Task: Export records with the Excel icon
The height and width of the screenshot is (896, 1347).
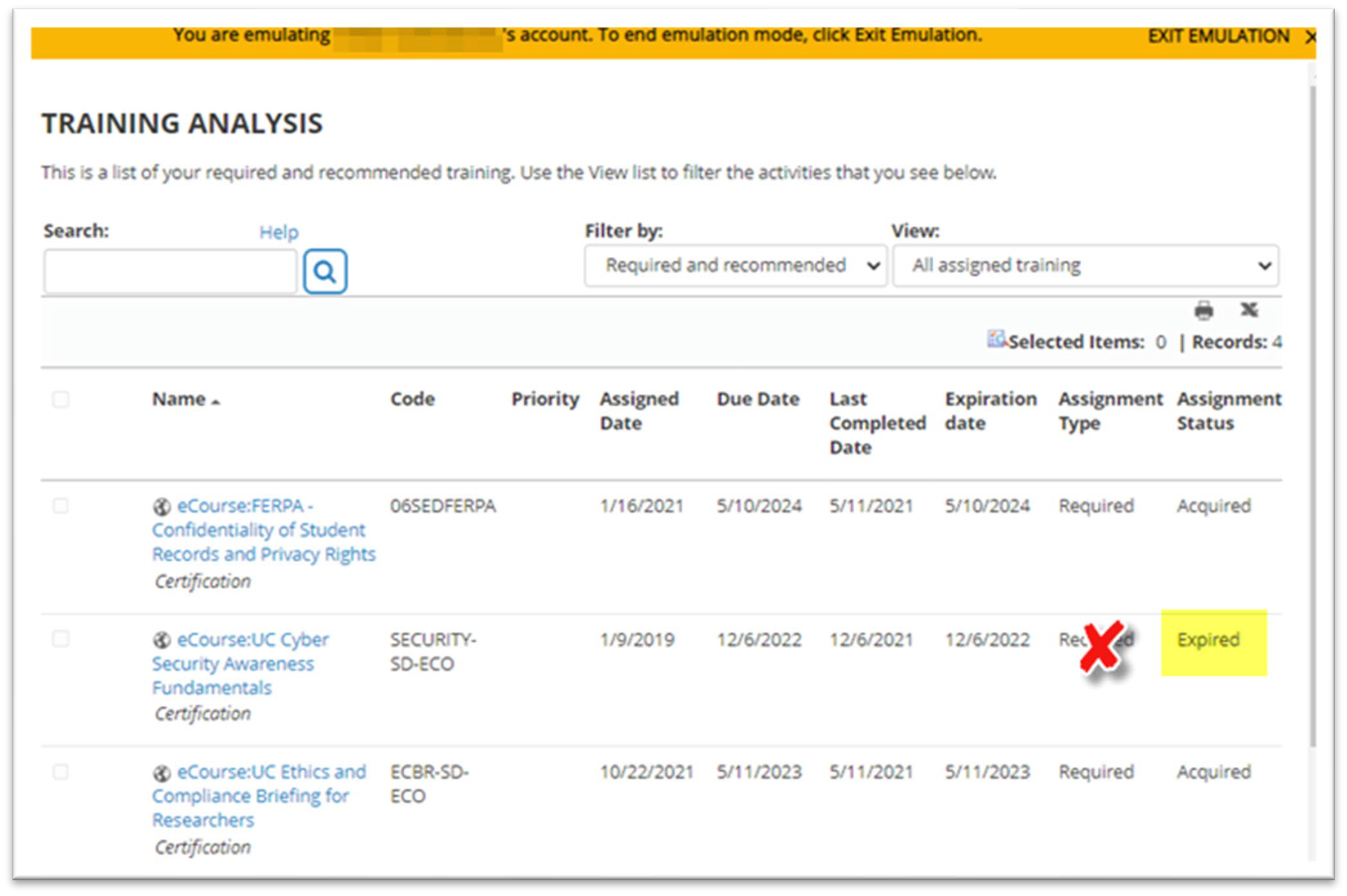Action: 1249,310
